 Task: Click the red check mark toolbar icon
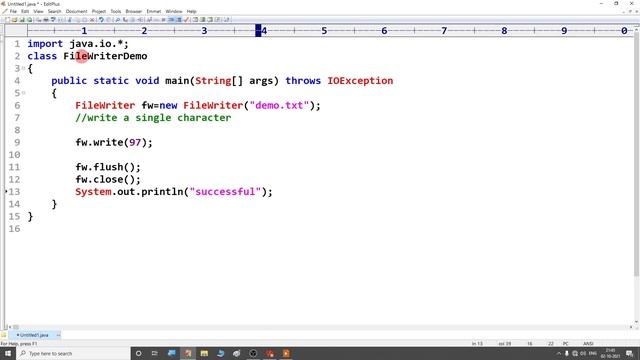187,20
